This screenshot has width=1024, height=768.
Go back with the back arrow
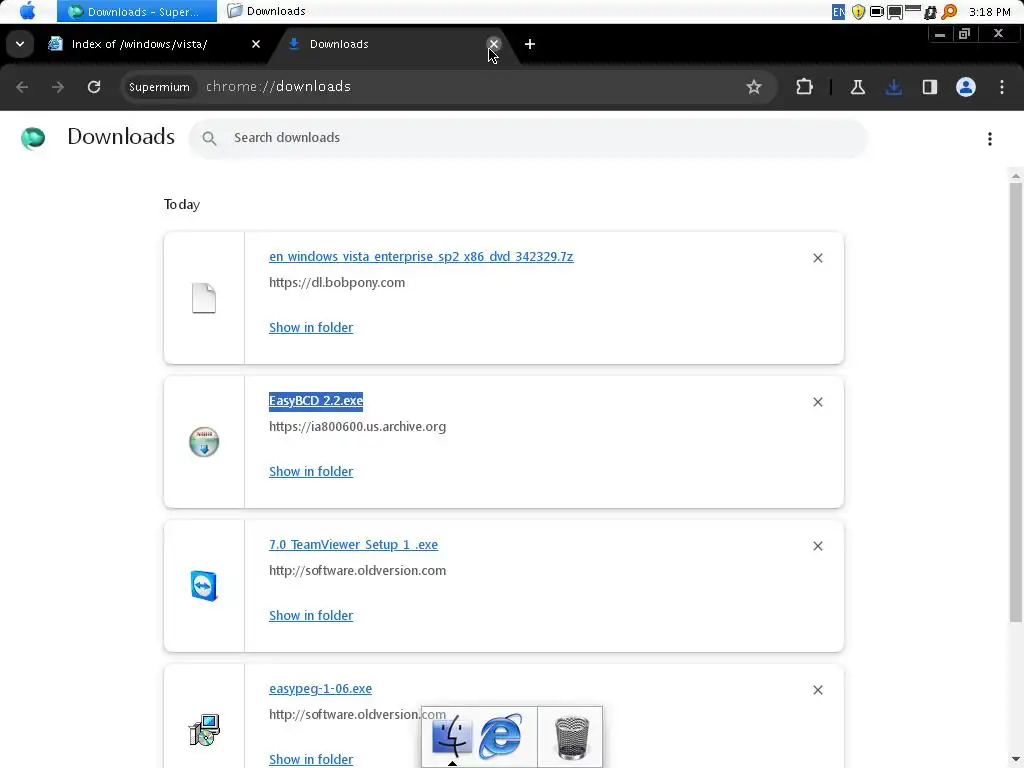coord(22,87)
